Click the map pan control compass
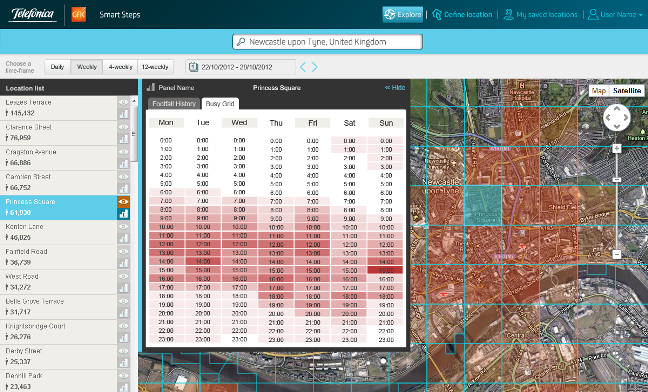This screenshot has width=648, height=392. 617,117
